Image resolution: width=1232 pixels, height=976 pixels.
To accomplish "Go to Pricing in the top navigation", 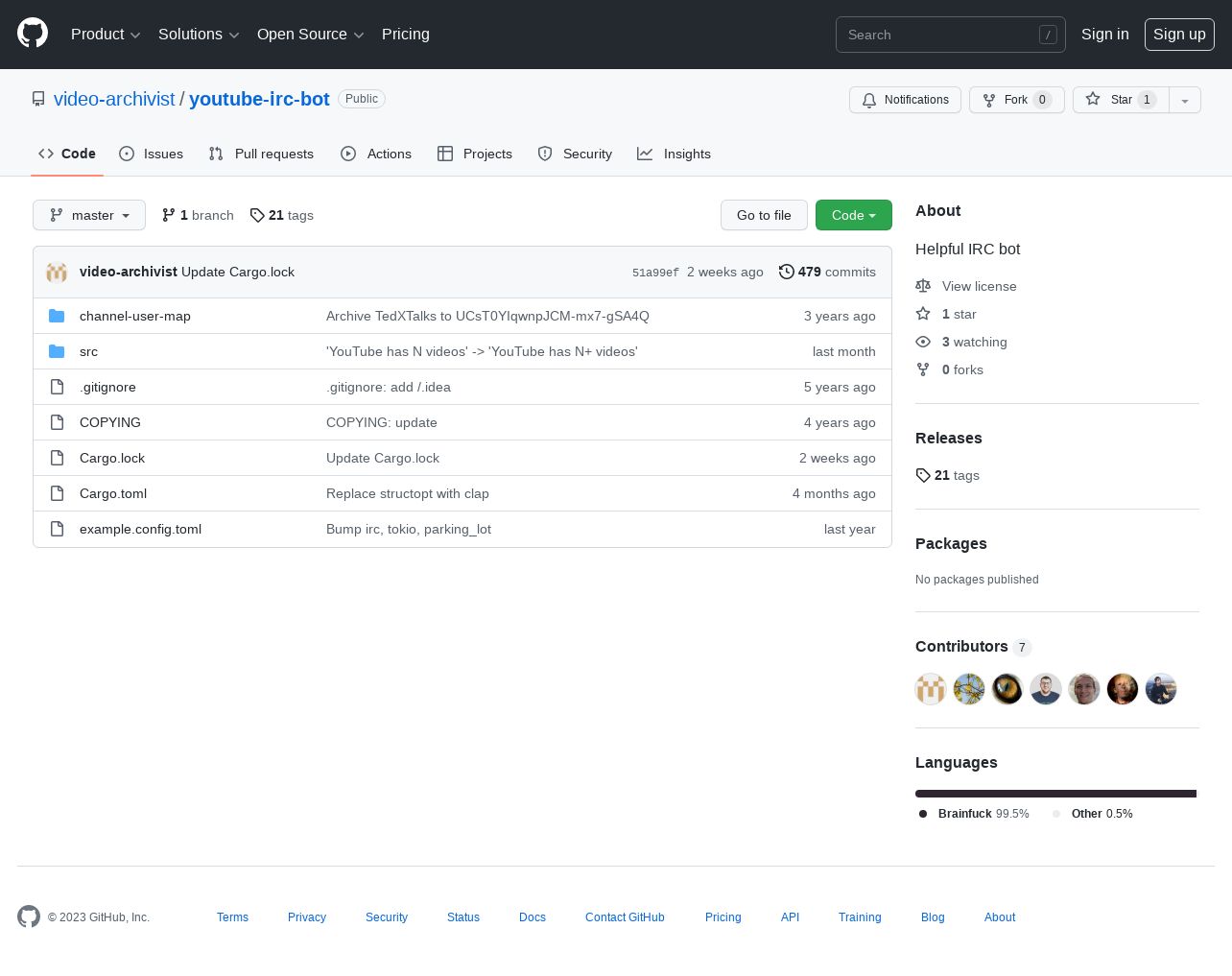I will point(406,35).
